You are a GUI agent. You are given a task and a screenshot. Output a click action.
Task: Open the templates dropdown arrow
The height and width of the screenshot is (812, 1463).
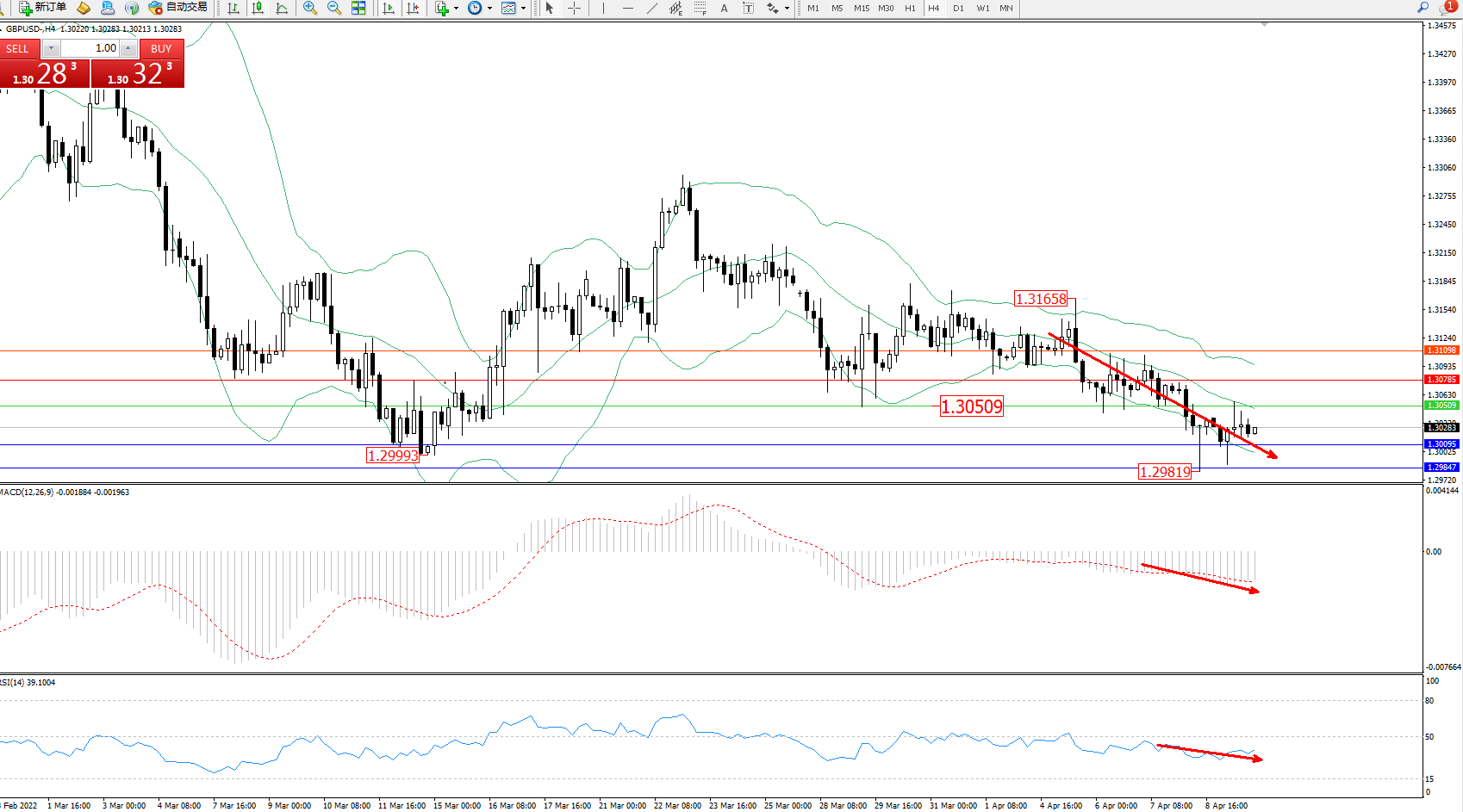[x=523, y=8]
